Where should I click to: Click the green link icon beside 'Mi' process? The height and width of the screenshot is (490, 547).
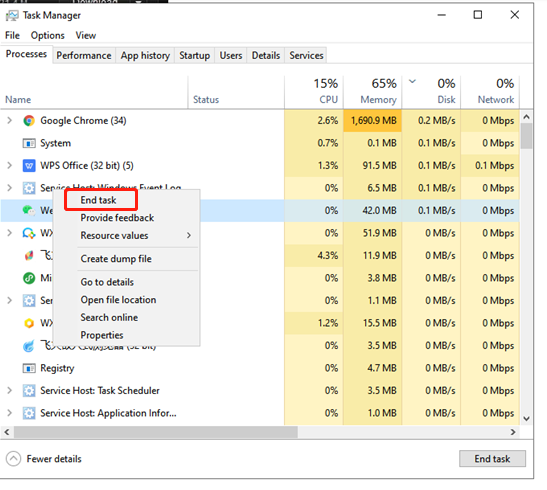[29, 278]
